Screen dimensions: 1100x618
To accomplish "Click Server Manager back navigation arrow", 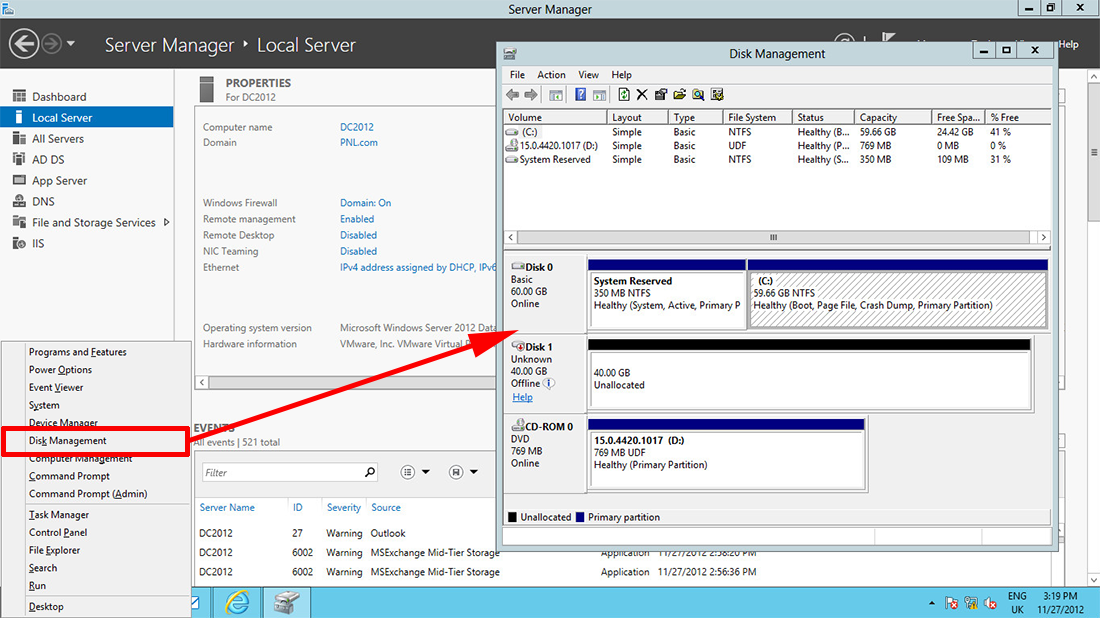I will click(x=24, y=43).
